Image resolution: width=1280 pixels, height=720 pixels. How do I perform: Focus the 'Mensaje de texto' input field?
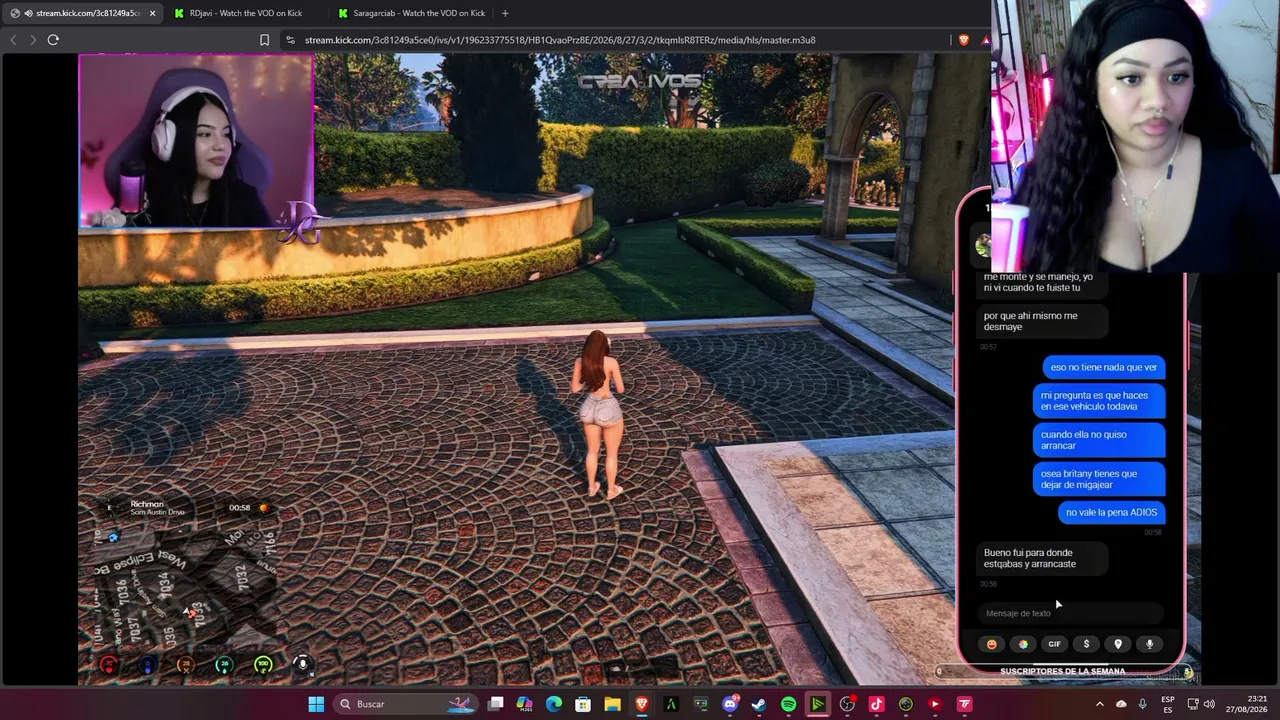(x=1070, y=613)
